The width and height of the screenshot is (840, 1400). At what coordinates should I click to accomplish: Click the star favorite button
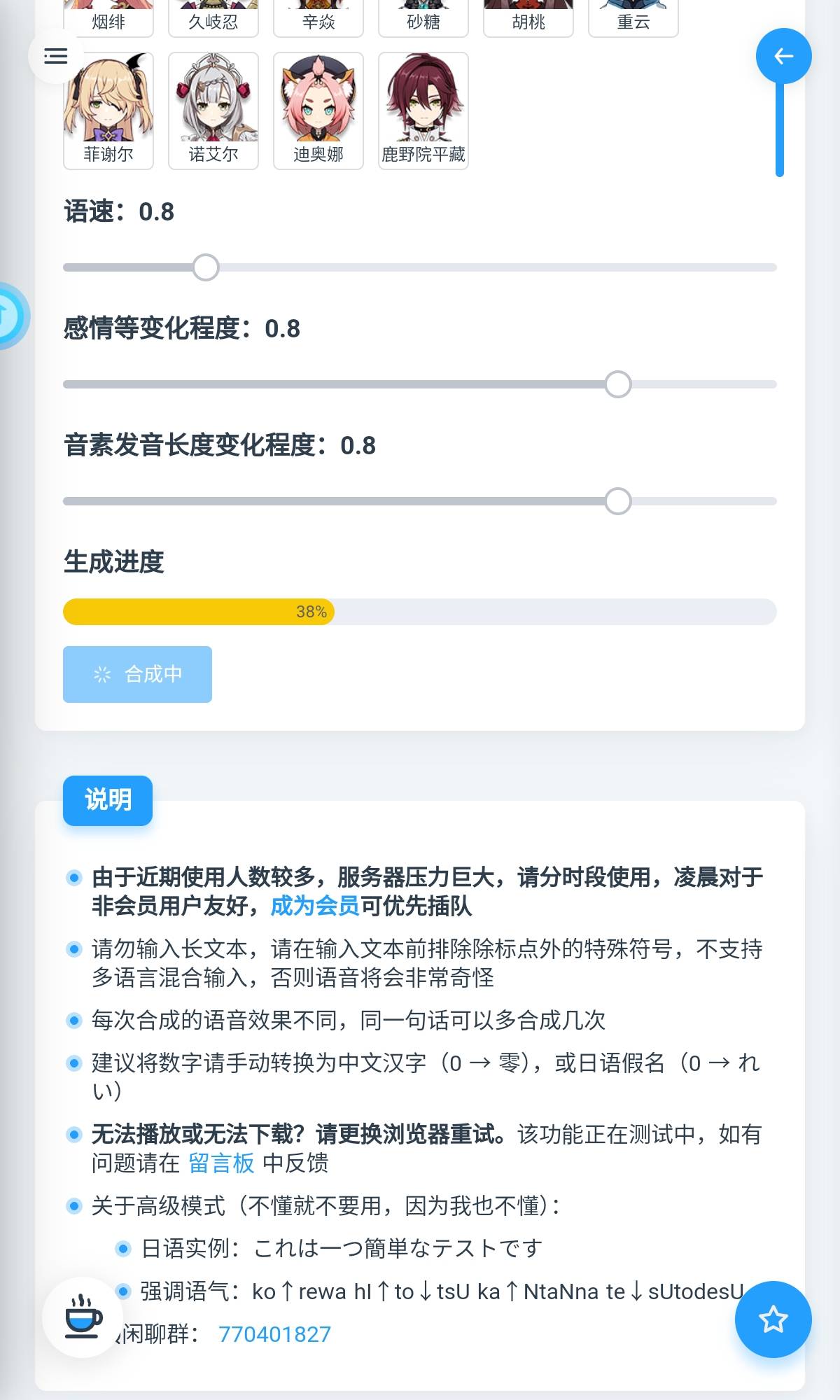[x=773, y=1319]
